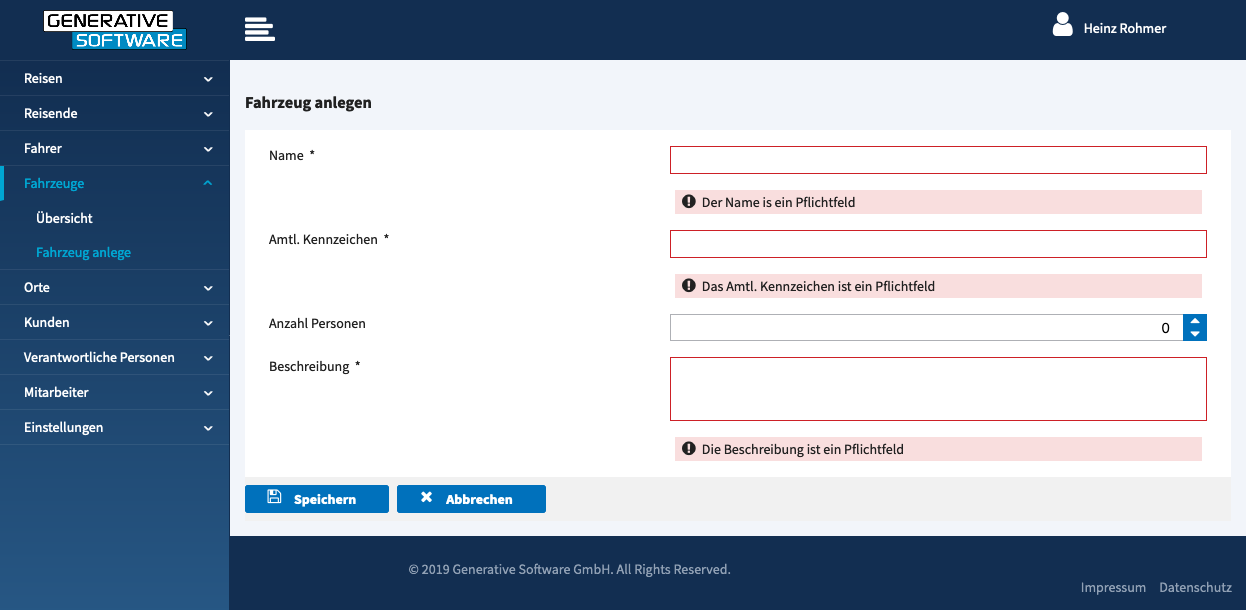Viewport: 1246px width, 610px height.
Task: Expand Verantwortliche Personen chevron
Action: (208, 358)
